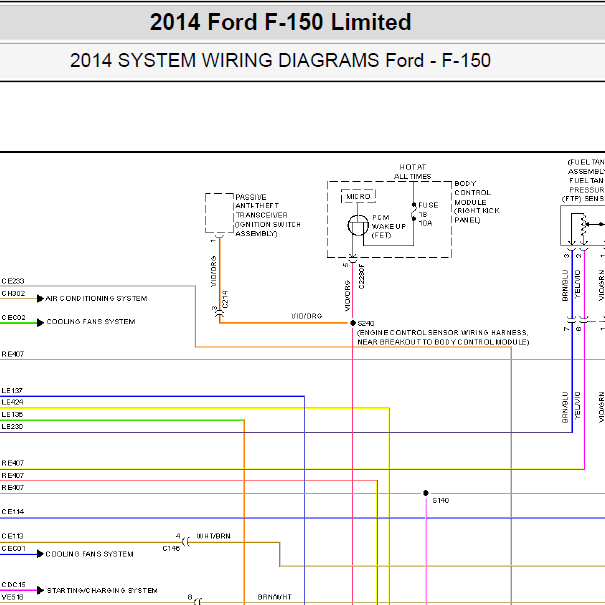The width and height of the screenshot is (605, 605).
Task: Click the AIR CONDITIONING SYSTEM text
Action: point(96,299)
